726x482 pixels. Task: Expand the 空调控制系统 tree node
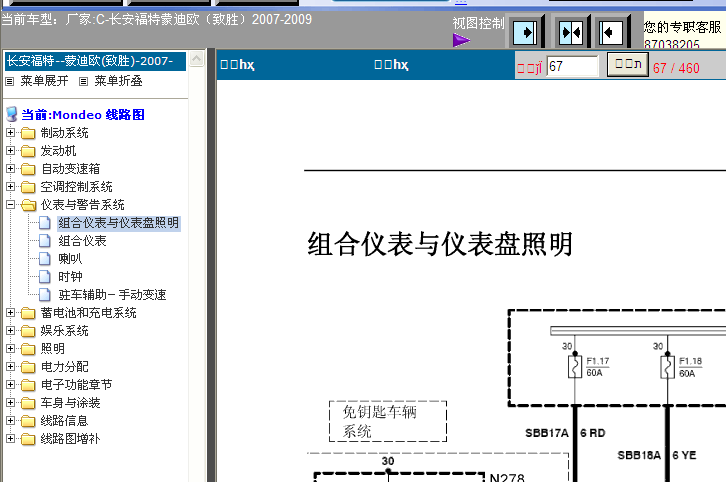tap(10, 187)
